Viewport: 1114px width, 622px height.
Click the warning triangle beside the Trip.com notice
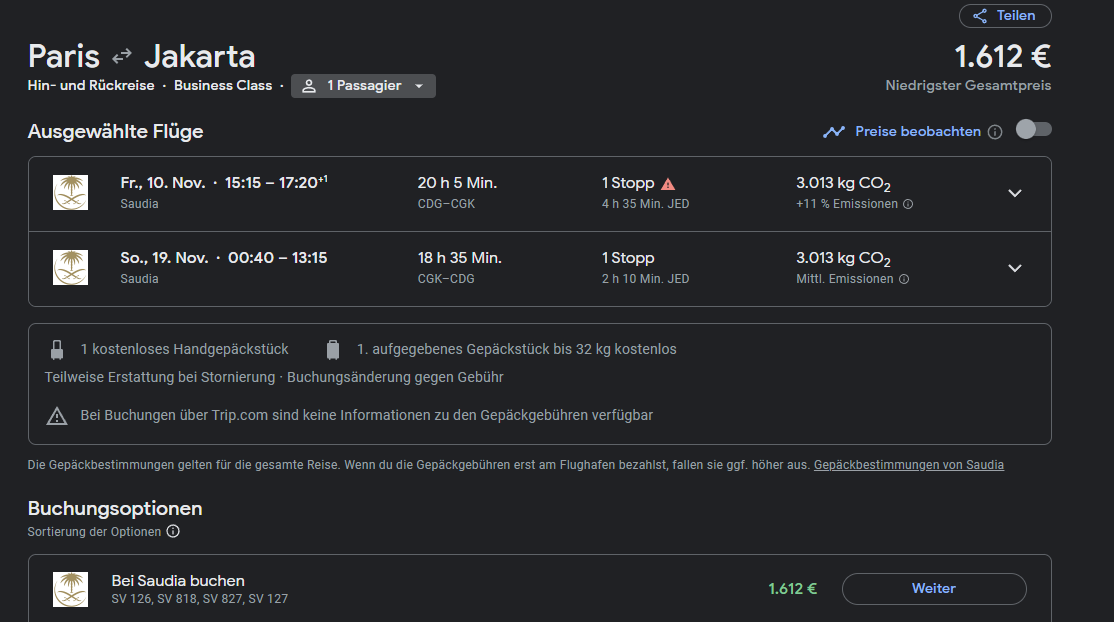pos(57,414)
